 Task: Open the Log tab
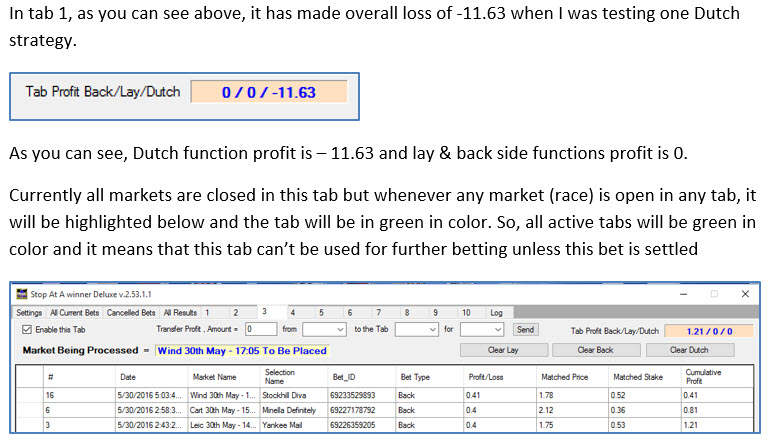click(496, 313)
